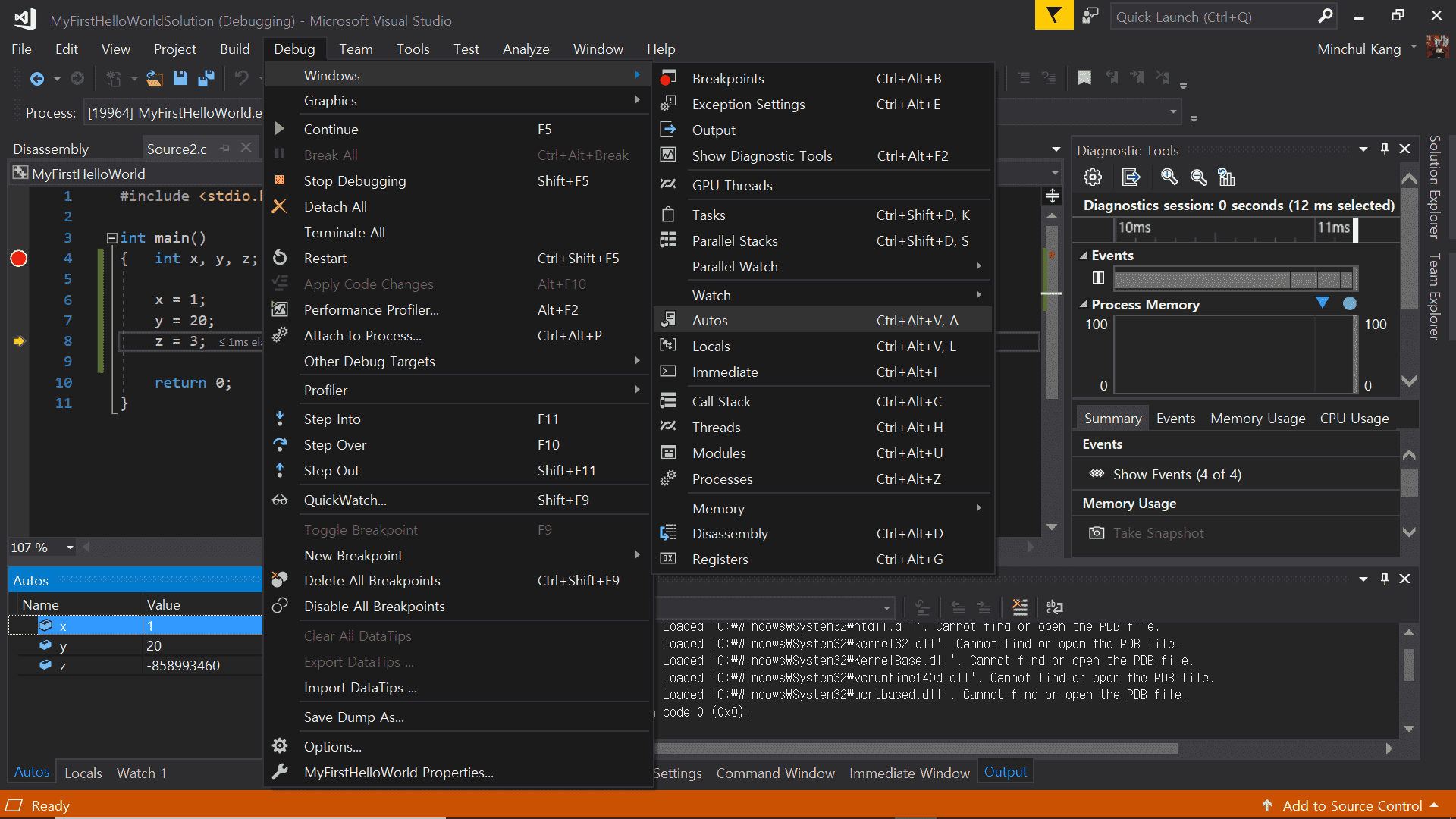Switch to the Memory Usage tab
The height and width of the screenshot is (819, 1456).
point(1257,419)
